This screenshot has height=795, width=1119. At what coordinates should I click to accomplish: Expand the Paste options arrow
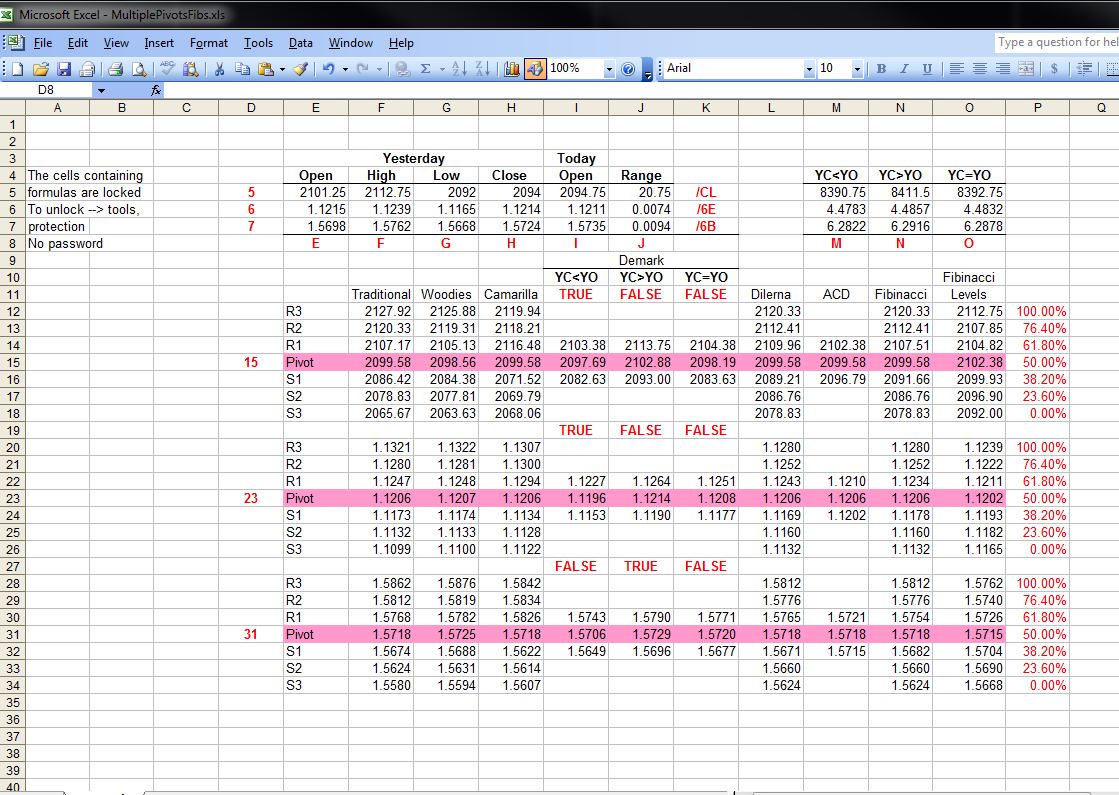coord(282,69)
